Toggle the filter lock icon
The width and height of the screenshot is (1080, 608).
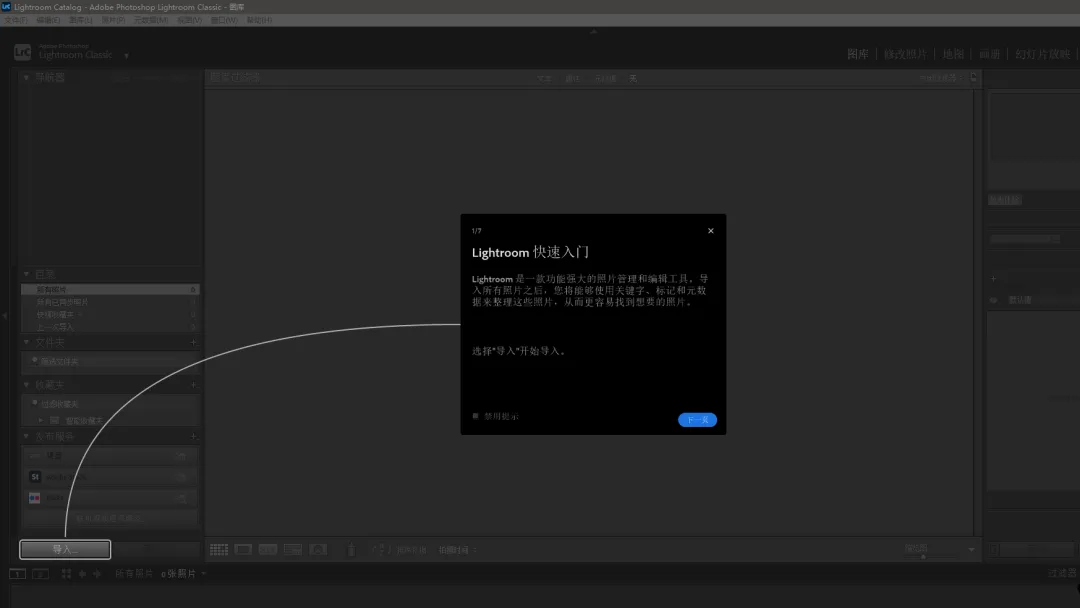click(973, 78)
